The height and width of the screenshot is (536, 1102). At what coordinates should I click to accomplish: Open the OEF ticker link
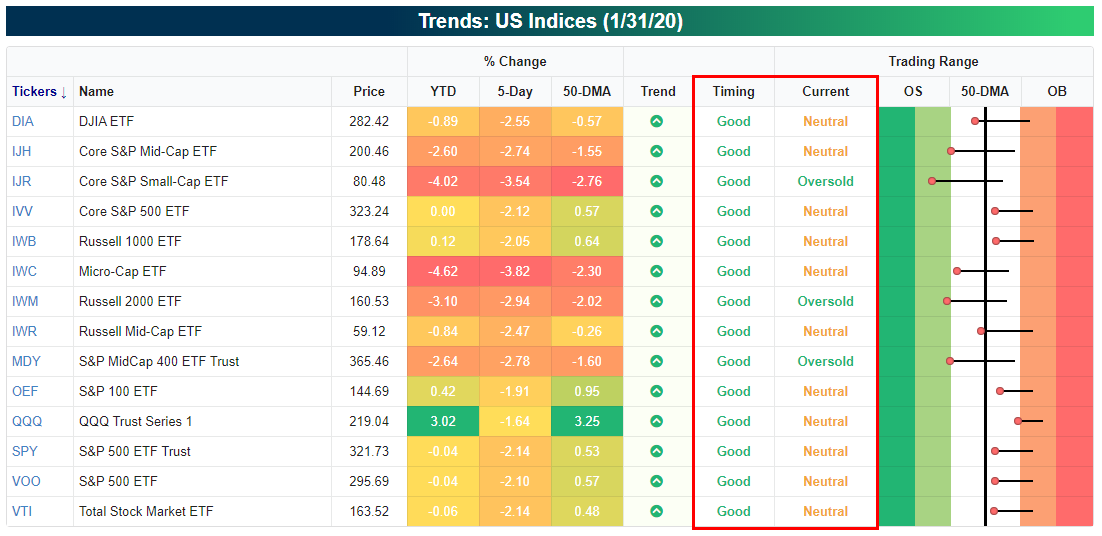pos(24,391)
